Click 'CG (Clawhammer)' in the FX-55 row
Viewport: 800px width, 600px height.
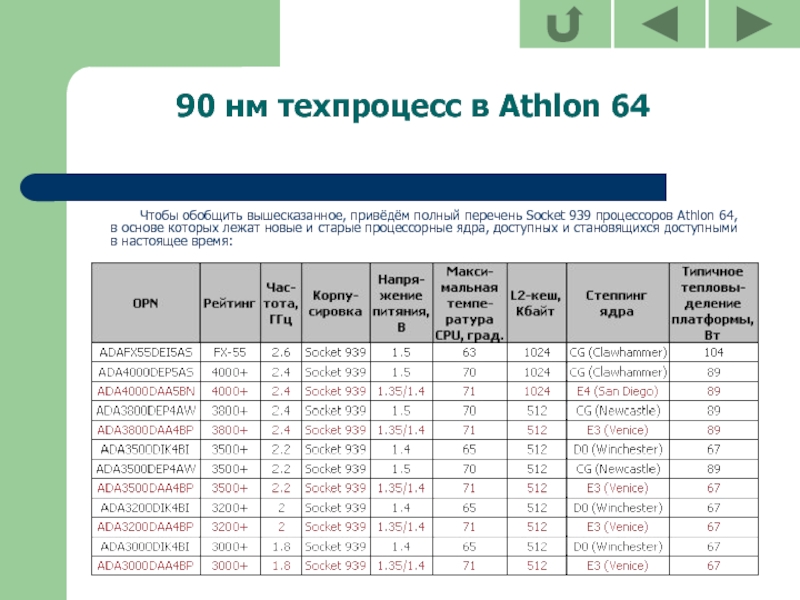(617, 353)
